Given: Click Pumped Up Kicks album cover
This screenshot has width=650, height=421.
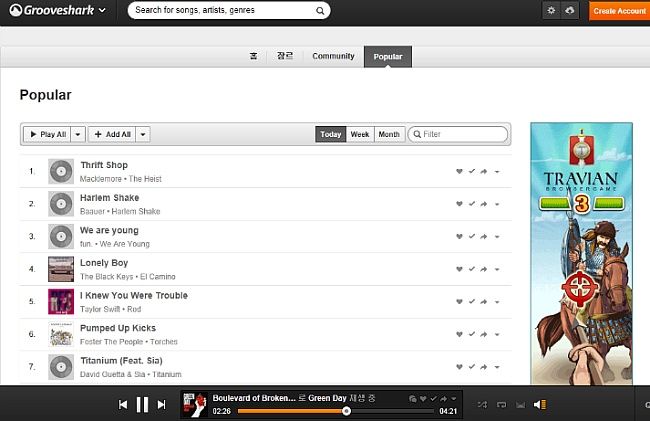Looking at the screenshot, I should [61, 334].
